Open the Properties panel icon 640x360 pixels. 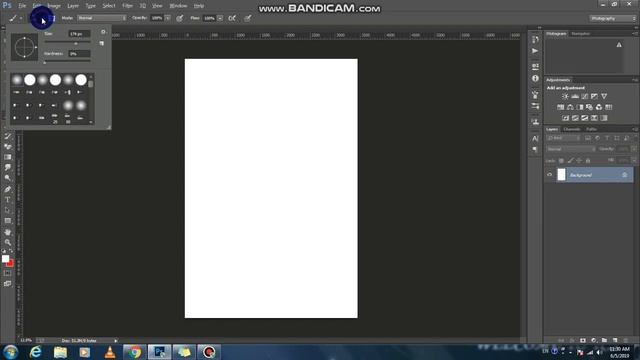pos(535,66)
